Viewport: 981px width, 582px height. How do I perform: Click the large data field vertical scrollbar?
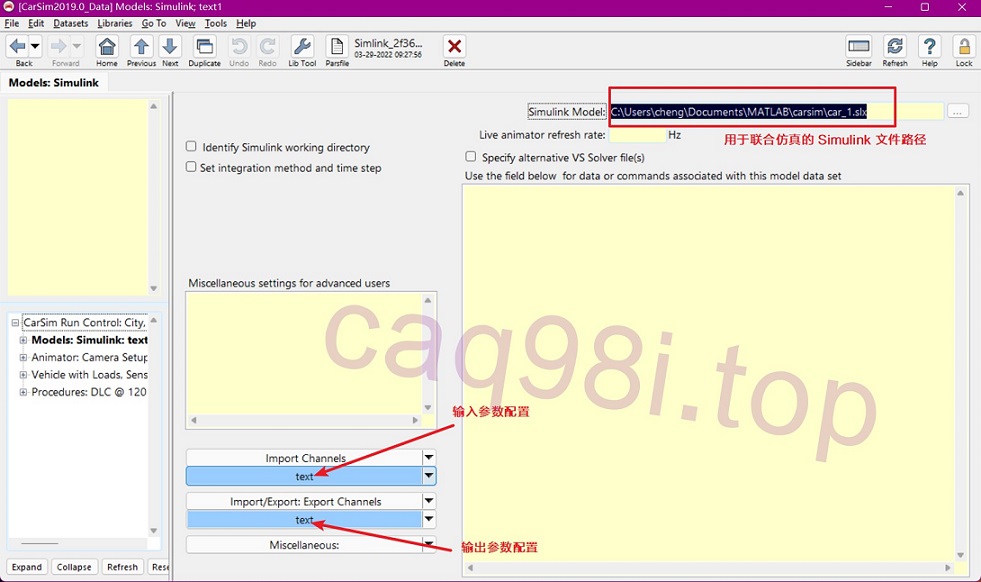960,374
